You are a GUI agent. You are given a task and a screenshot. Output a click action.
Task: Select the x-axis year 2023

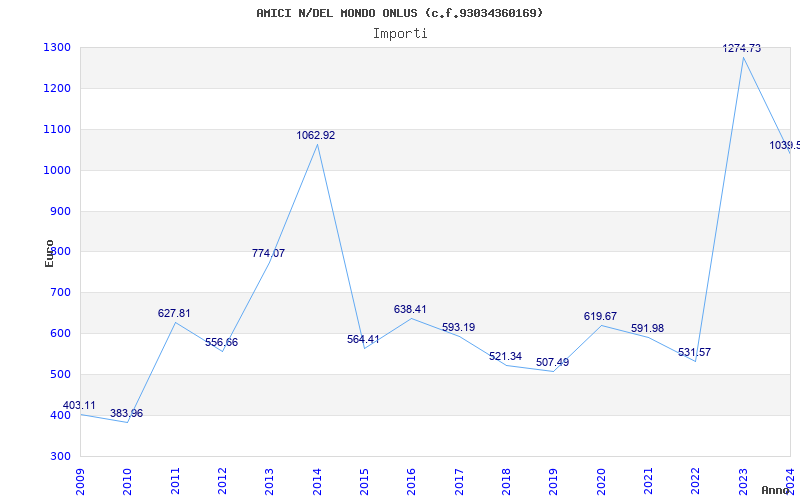point(743,481)
